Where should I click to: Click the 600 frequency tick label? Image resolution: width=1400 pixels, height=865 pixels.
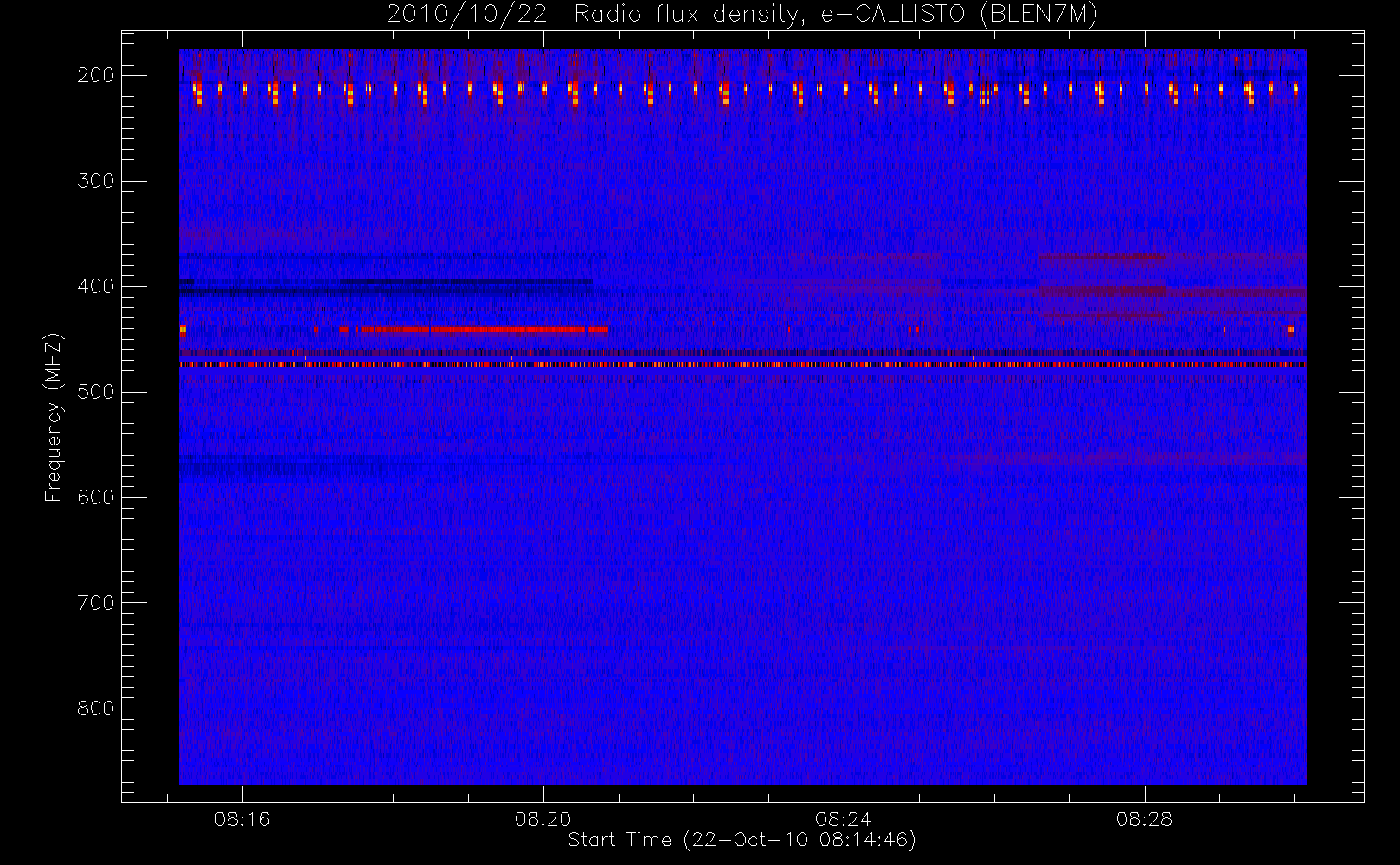(95, 497)
